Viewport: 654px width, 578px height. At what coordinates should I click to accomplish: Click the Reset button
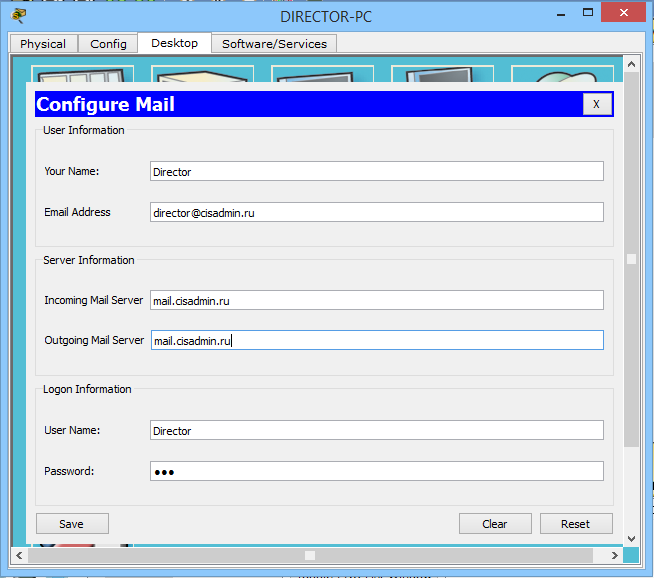coord(576,524)
